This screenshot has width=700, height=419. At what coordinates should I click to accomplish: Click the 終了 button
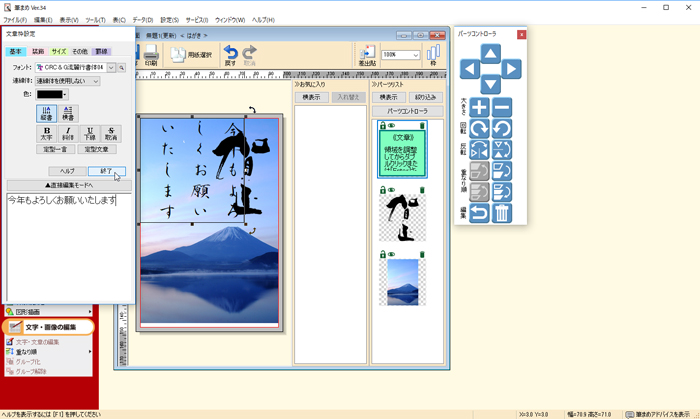(106, 171)
